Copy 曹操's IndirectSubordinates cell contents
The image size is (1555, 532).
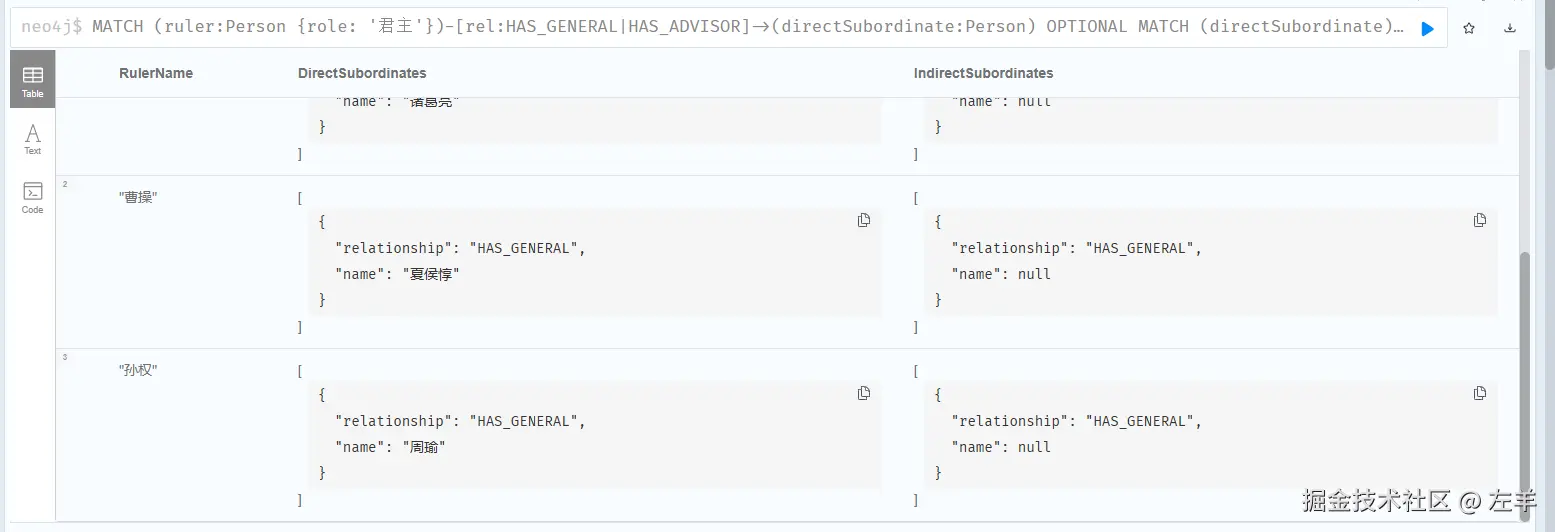[x=1480, y=220]
